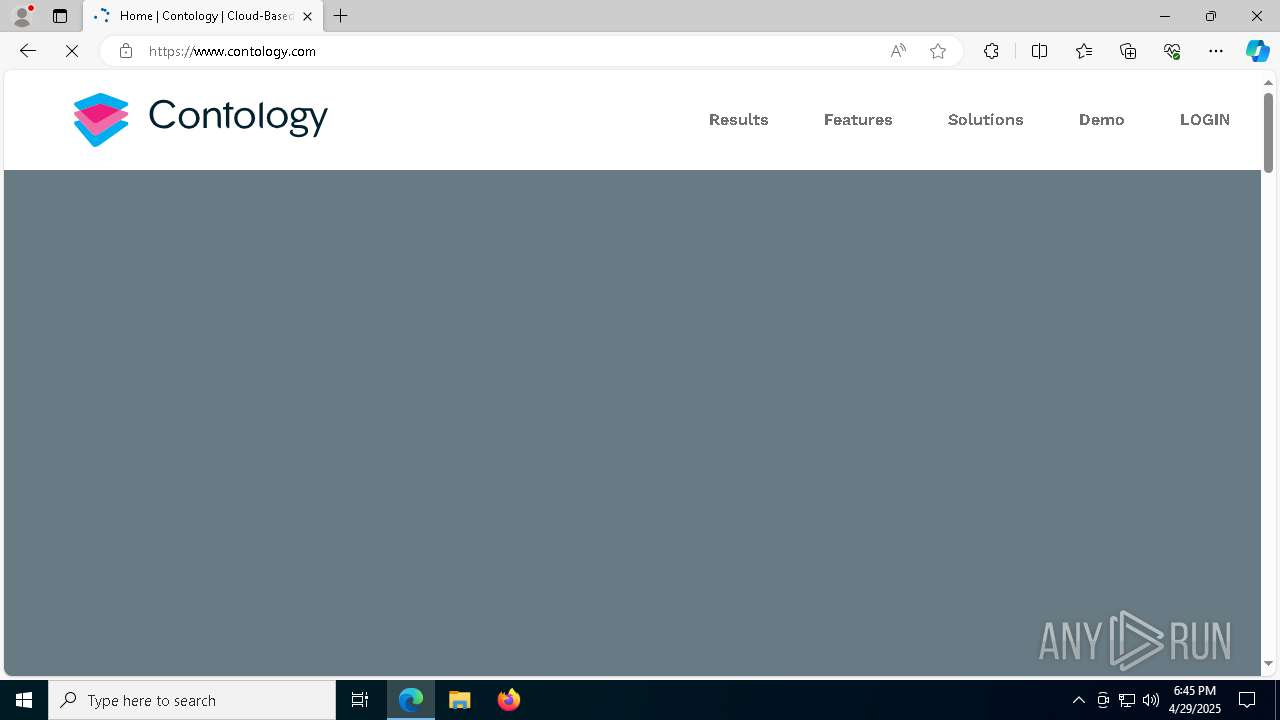Open the Edge profile icon

click(21, 16)
